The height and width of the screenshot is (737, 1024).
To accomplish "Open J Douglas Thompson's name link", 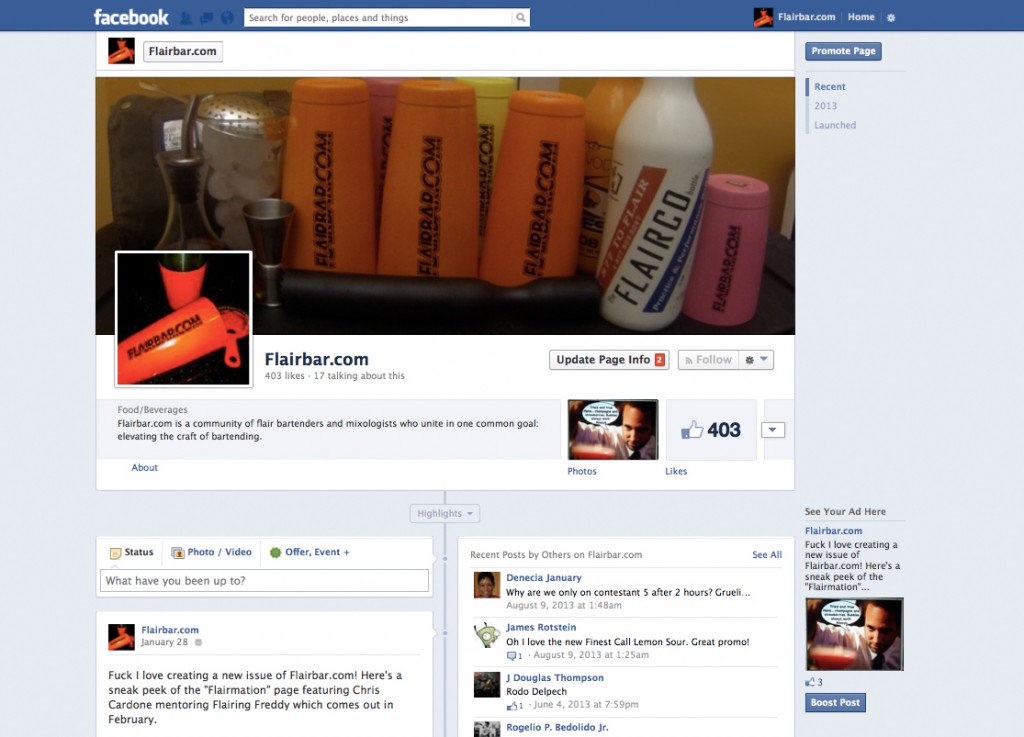I will 554,678.
